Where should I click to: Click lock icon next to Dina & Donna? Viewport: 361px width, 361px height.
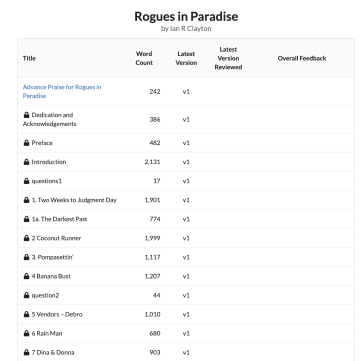26,352
